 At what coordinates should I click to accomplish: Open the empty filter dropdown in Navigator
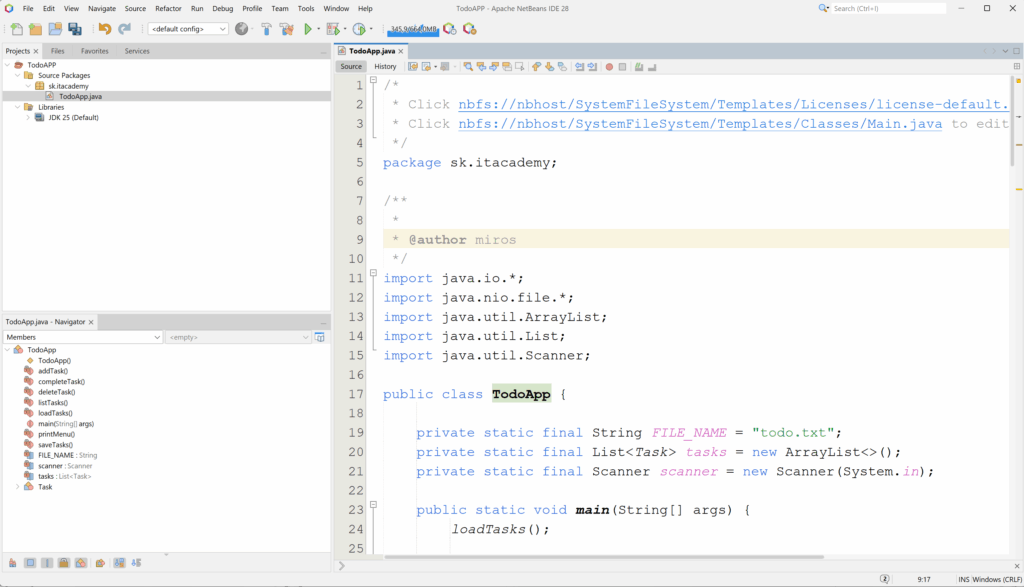coord(238,337)
